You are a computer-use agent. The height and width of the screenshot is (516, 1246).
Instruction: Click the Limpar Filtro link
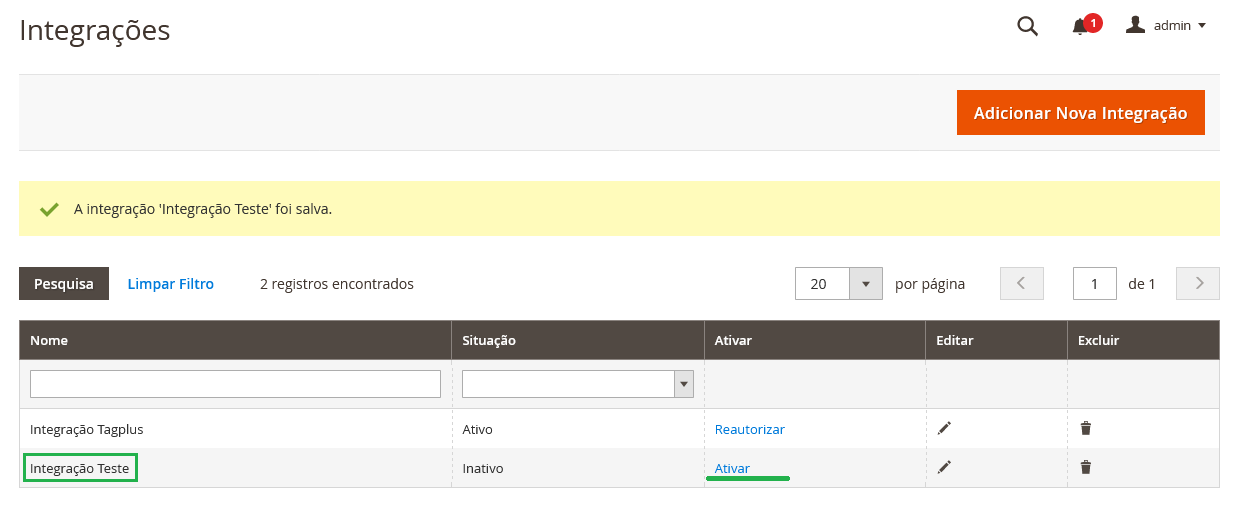171,284
